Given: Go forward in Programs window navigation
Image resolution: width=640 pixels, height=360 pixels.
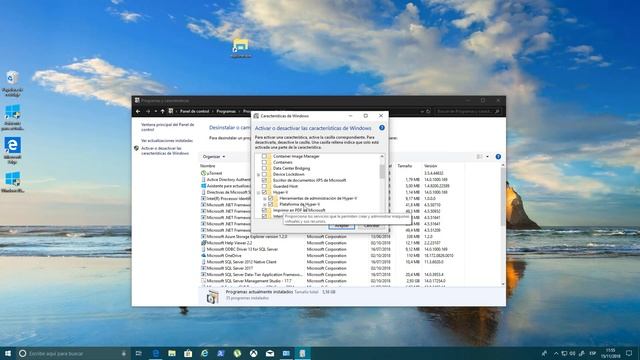Looking at the screenshot, I should pos(148,111).
